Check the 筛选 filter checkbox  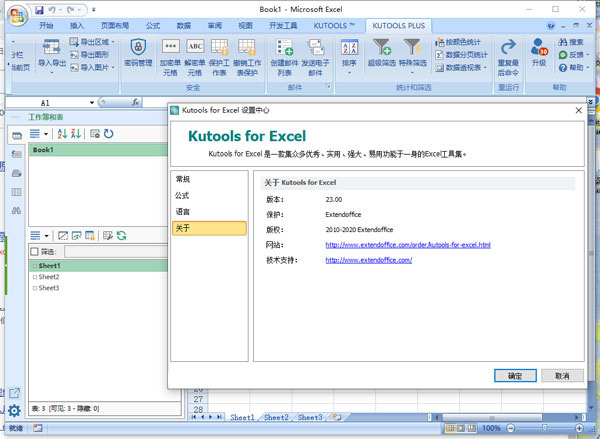(34, 251)
